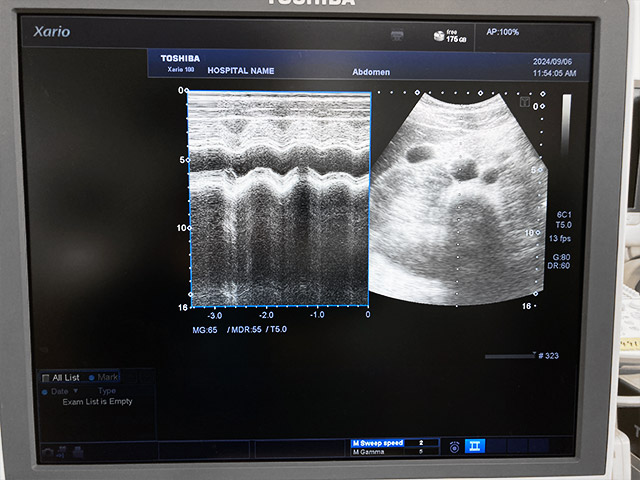Click the Xario logo at top left
Image resolution: width=640 pixels, height=480 pixels.
pos(52,32)
